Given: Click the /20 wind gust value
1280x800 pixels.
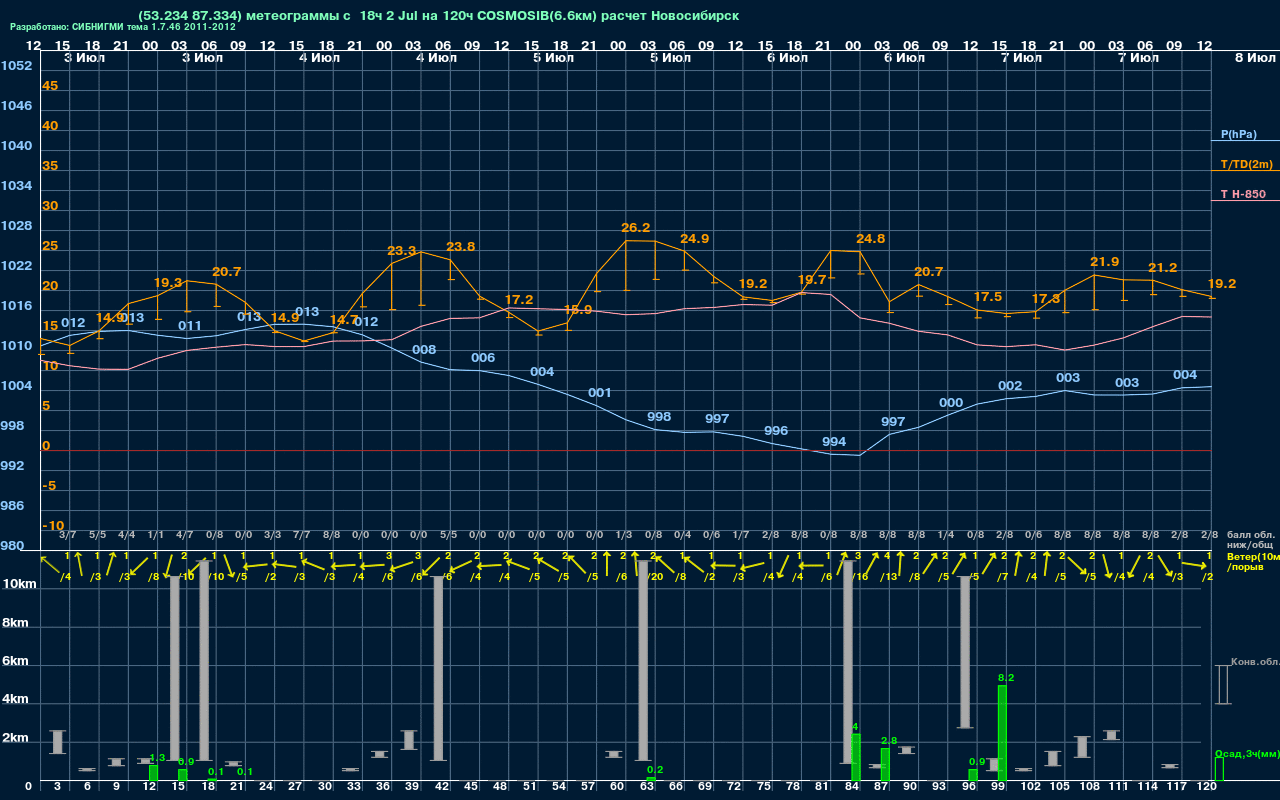Looking at the screenshot, I should tap(654, 577).
